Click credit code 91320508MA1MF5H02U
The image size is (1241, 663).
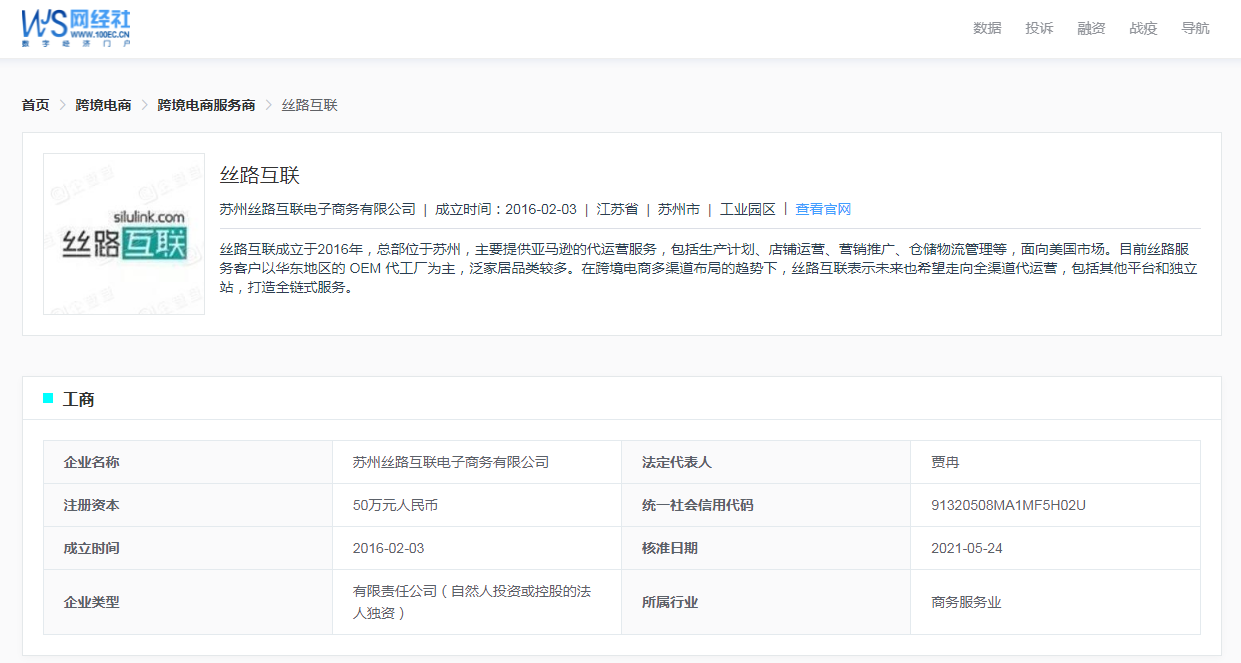[x=1008, y=505]
